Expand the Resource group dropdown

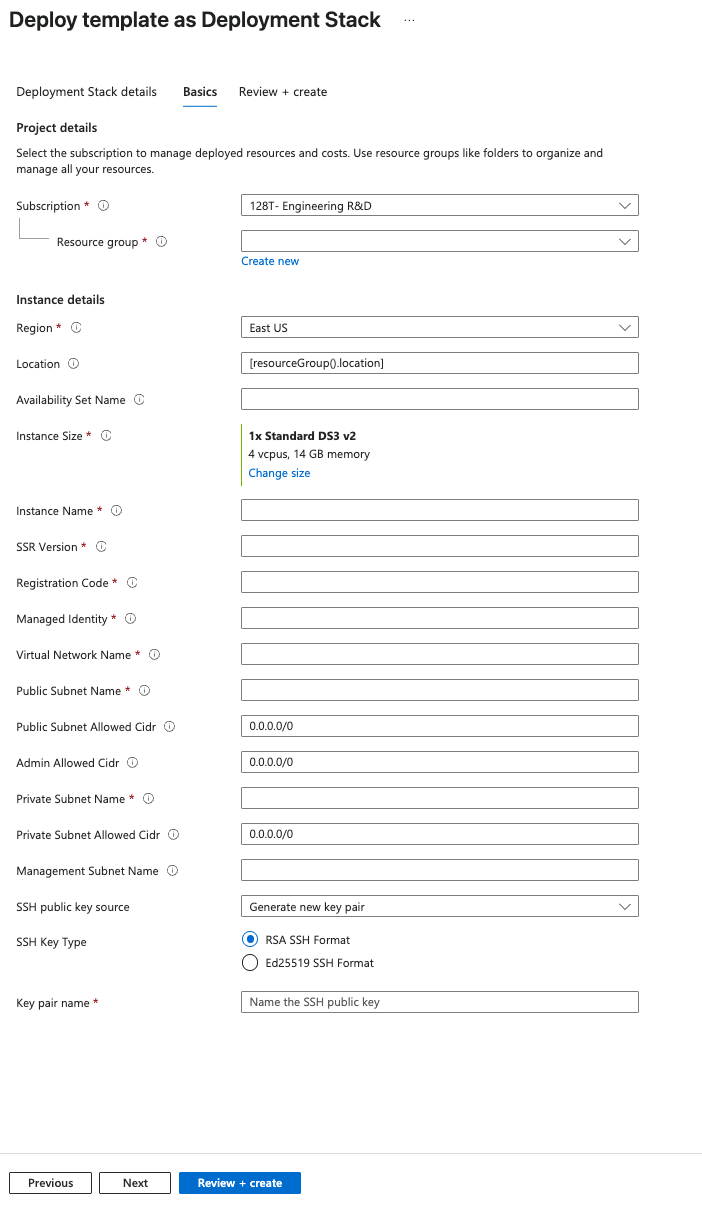coord(439,242)
